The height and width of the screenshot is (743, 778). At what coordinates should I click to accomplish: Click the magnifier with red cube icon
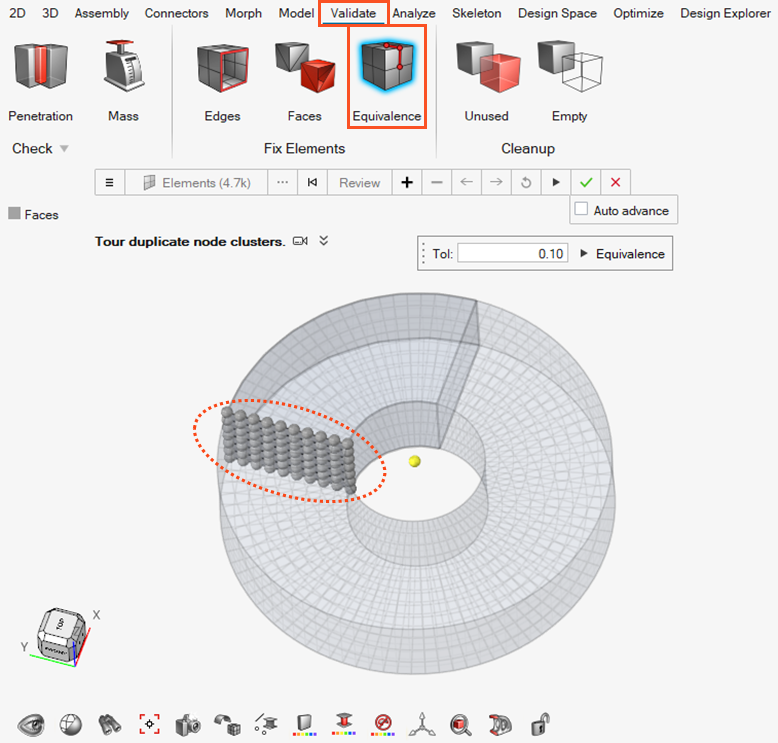click(x=460, y=725)
